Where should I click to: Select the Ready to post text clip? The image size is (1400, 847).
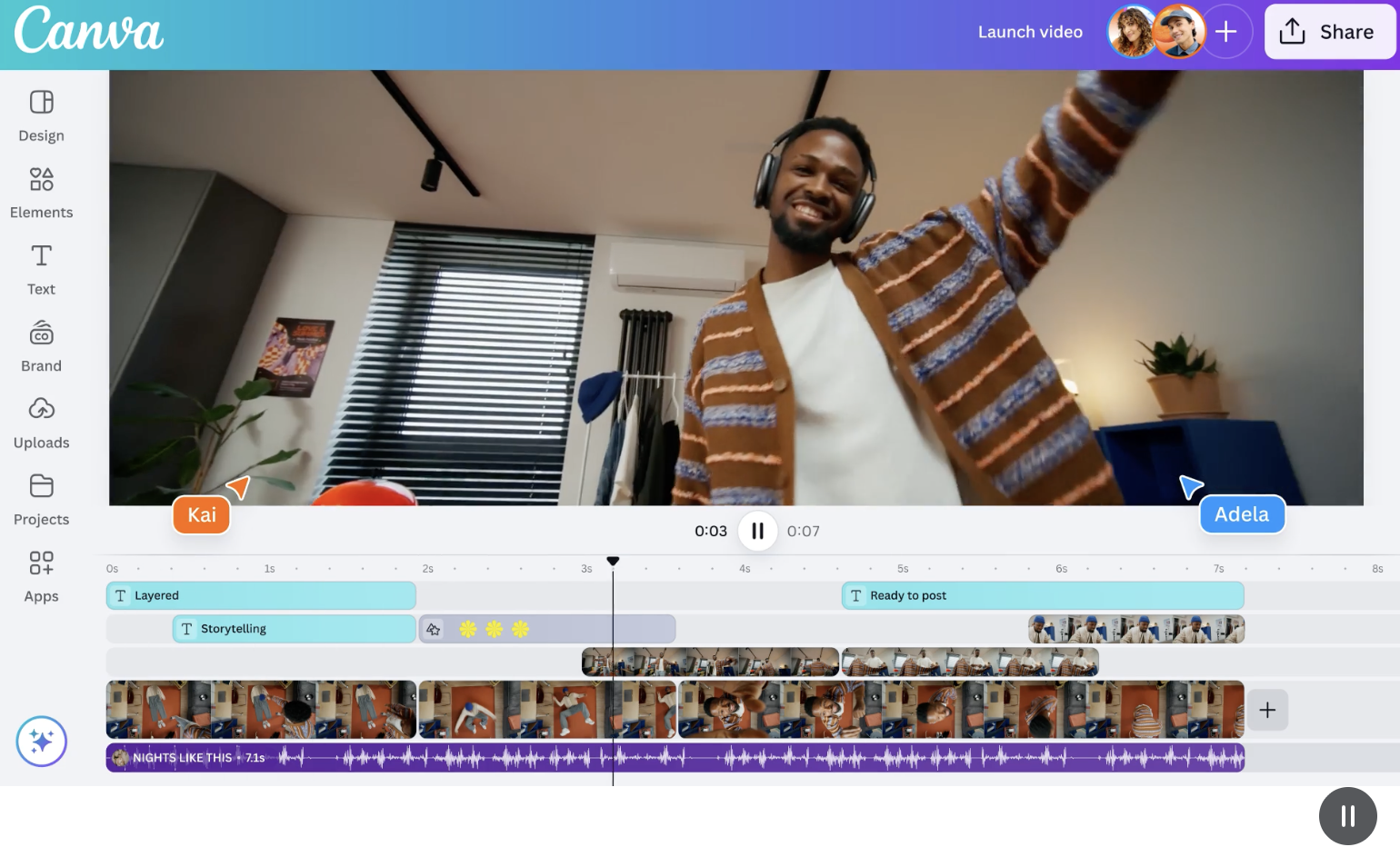point(1042,596)
